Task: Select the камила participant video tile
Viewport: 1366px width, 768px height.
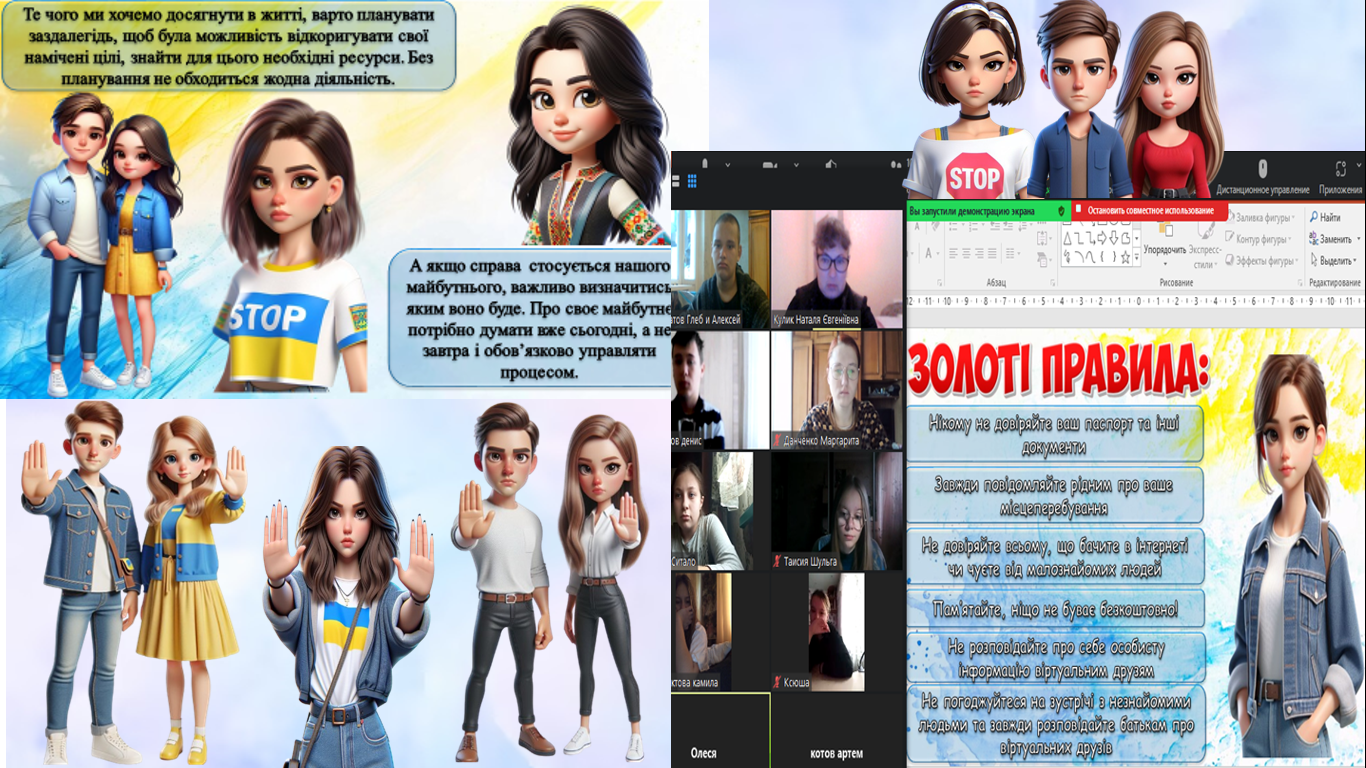Action: (x=720, y=632)
